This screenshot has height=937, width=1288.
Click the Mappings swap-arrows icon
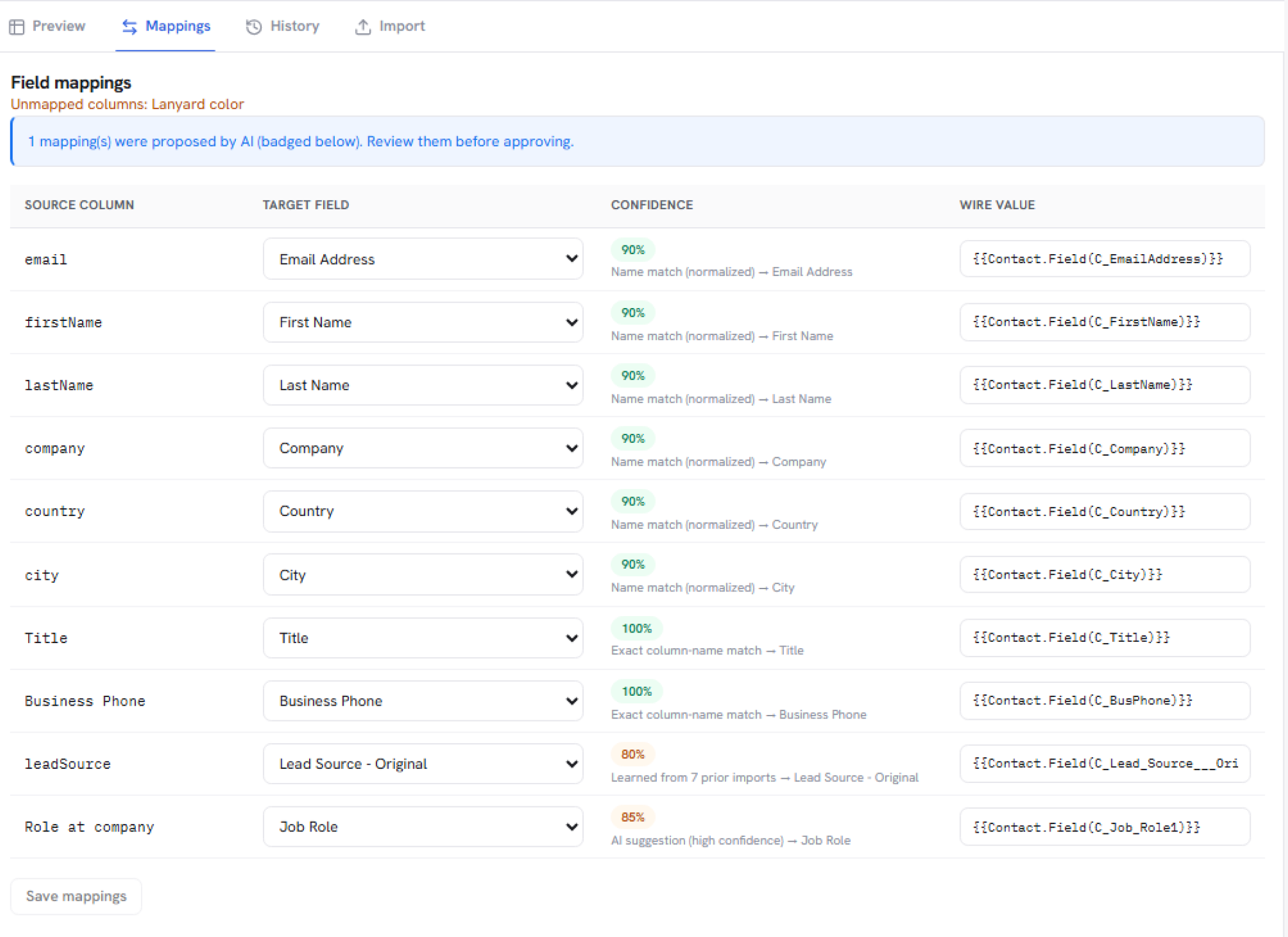click(129, 26)
